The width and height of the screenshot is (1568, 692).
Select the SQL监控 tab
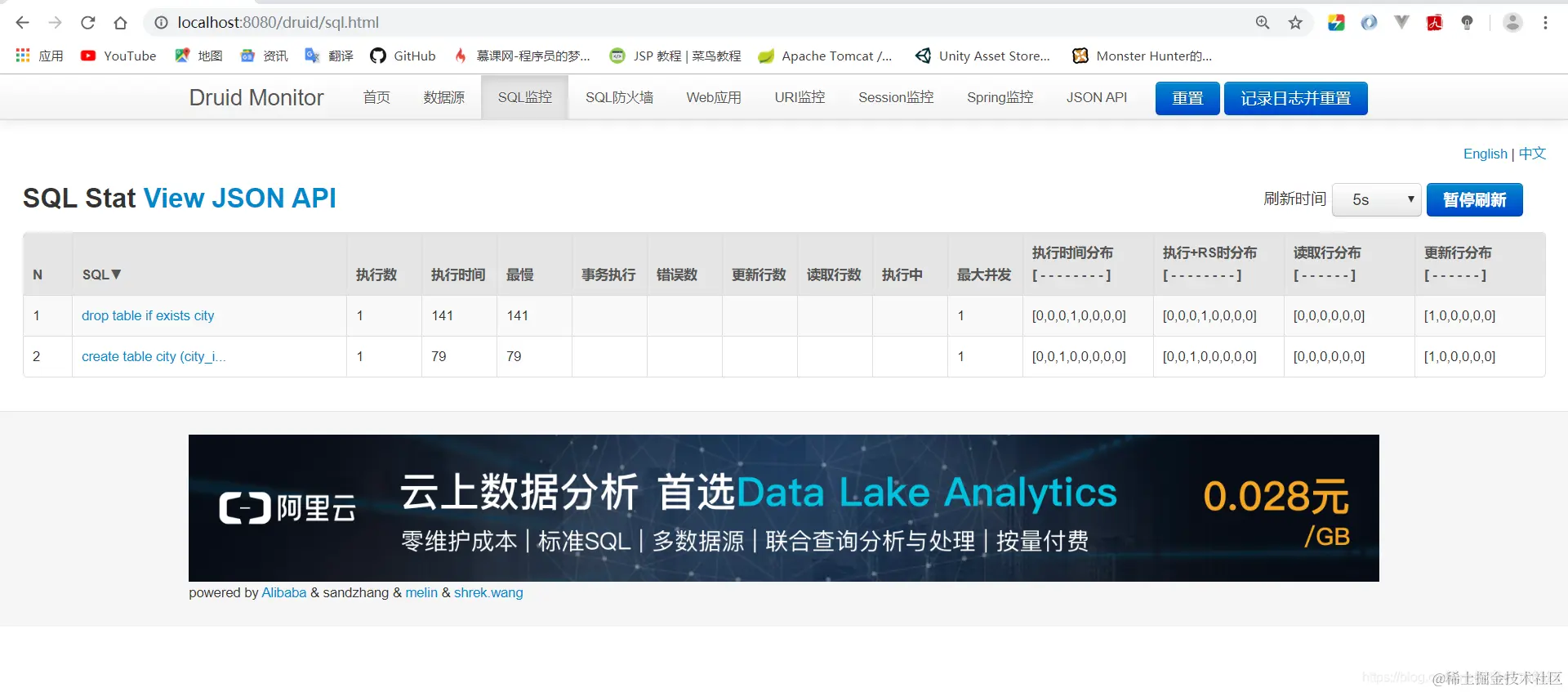click(525, 97)
